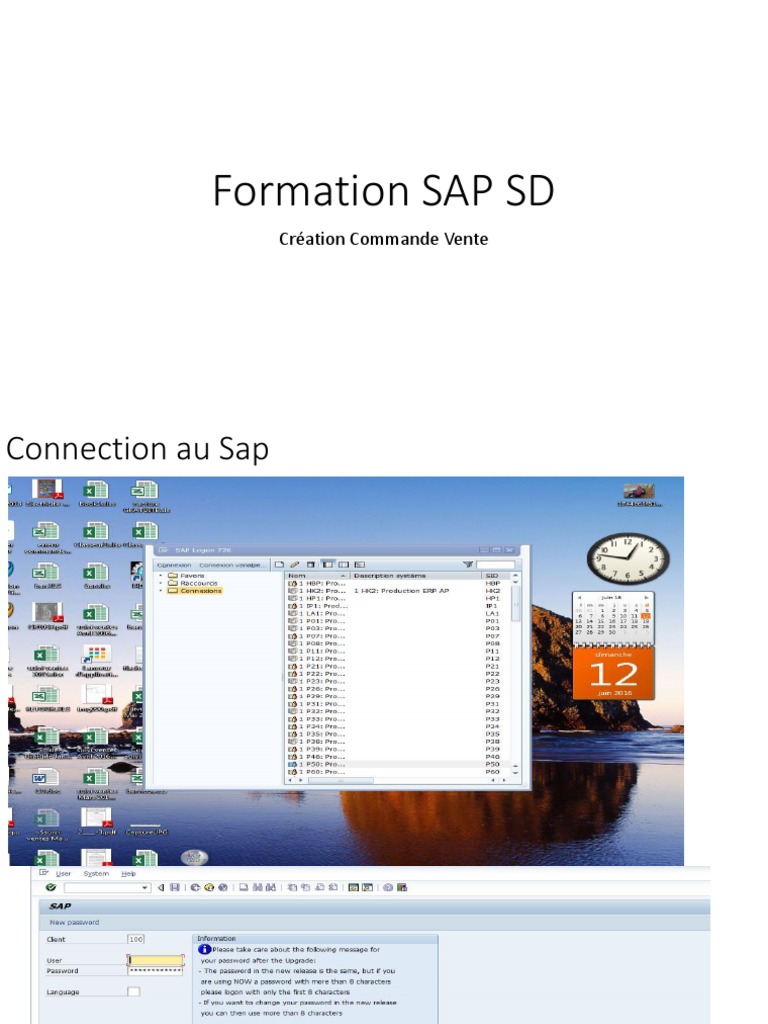Open the User menu
768x1024 pixels.
coord(63,873)
